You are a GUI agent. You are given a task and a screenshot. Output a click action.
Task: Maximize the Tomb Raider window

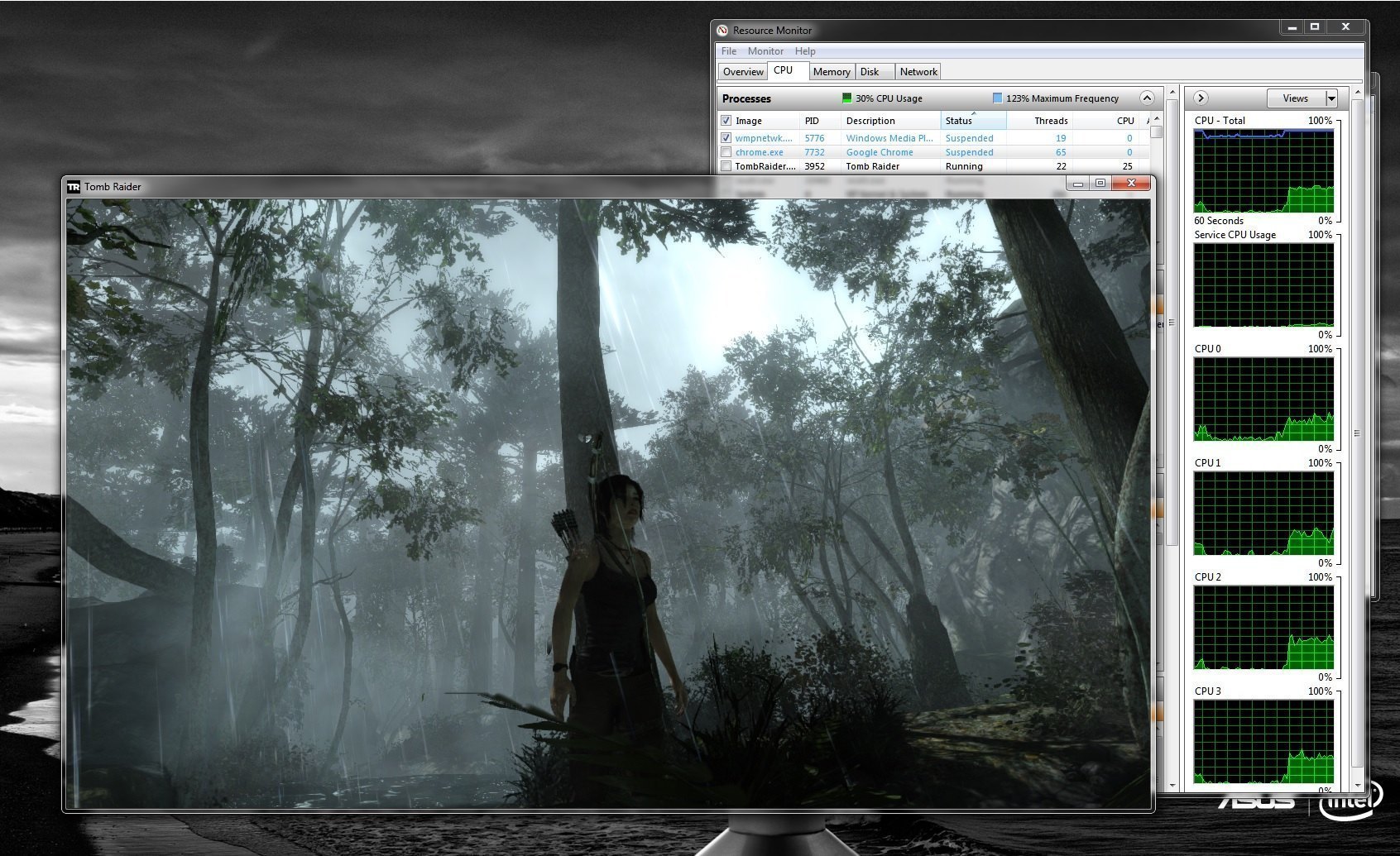[x=1100, y=184]
